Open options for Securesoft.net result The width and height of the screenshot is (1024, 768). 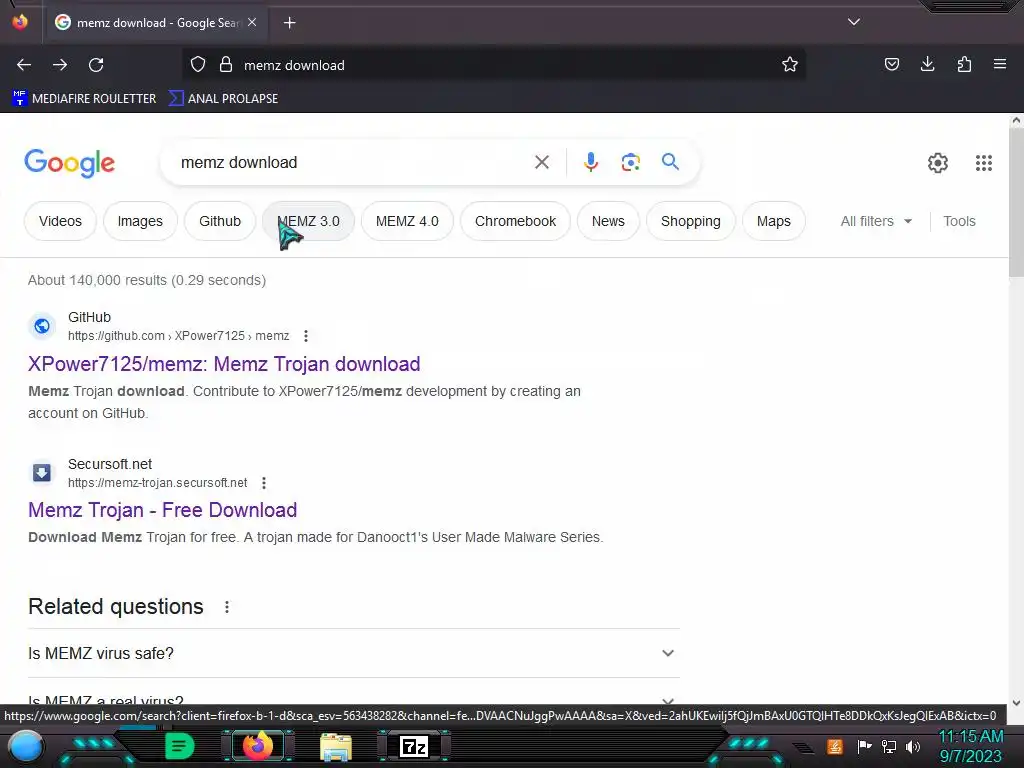[264, 483]
